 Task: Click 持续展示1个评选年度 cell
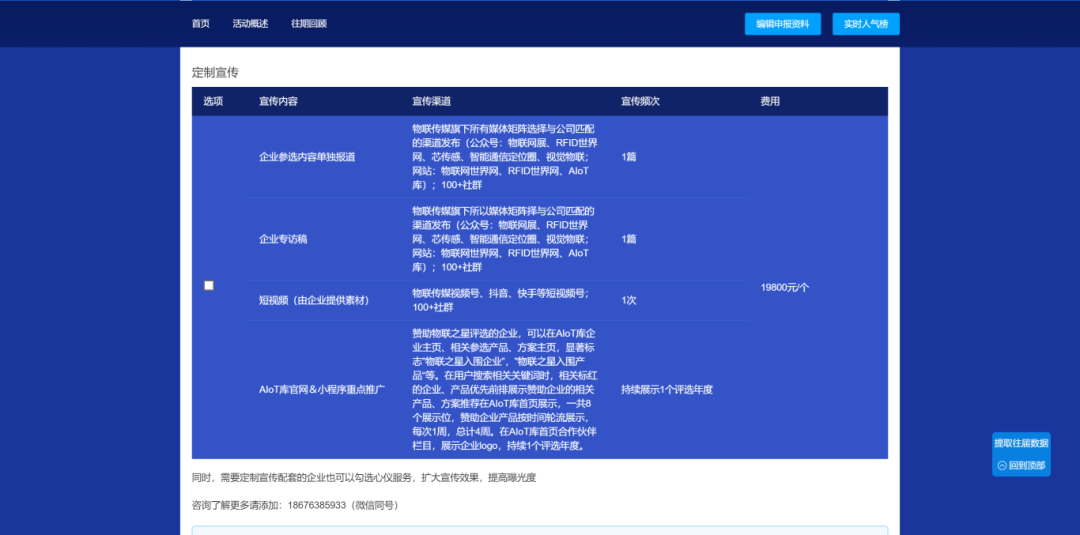coord(667,389)
